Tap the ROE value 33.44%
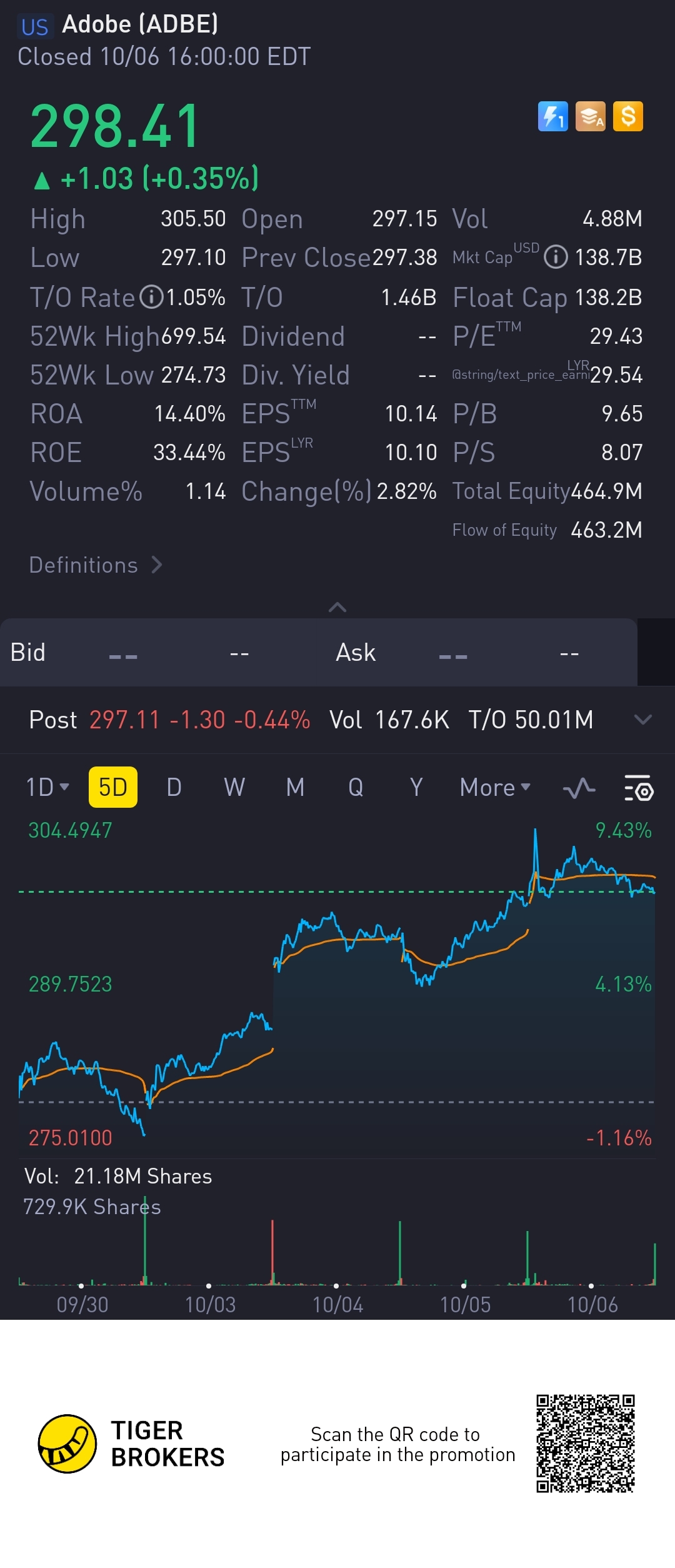Viewport: 675px width, 1568px height. (189, 453)
